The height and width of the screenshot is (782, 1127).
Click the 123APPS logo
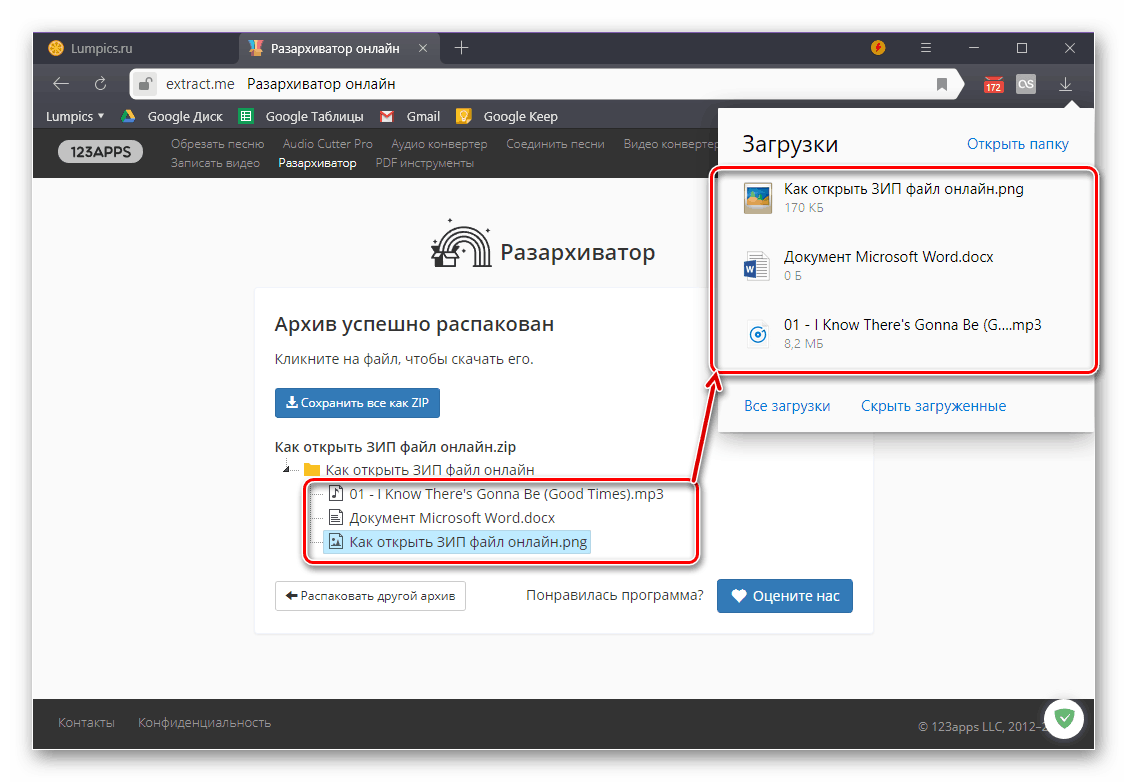tap(101, 152)
